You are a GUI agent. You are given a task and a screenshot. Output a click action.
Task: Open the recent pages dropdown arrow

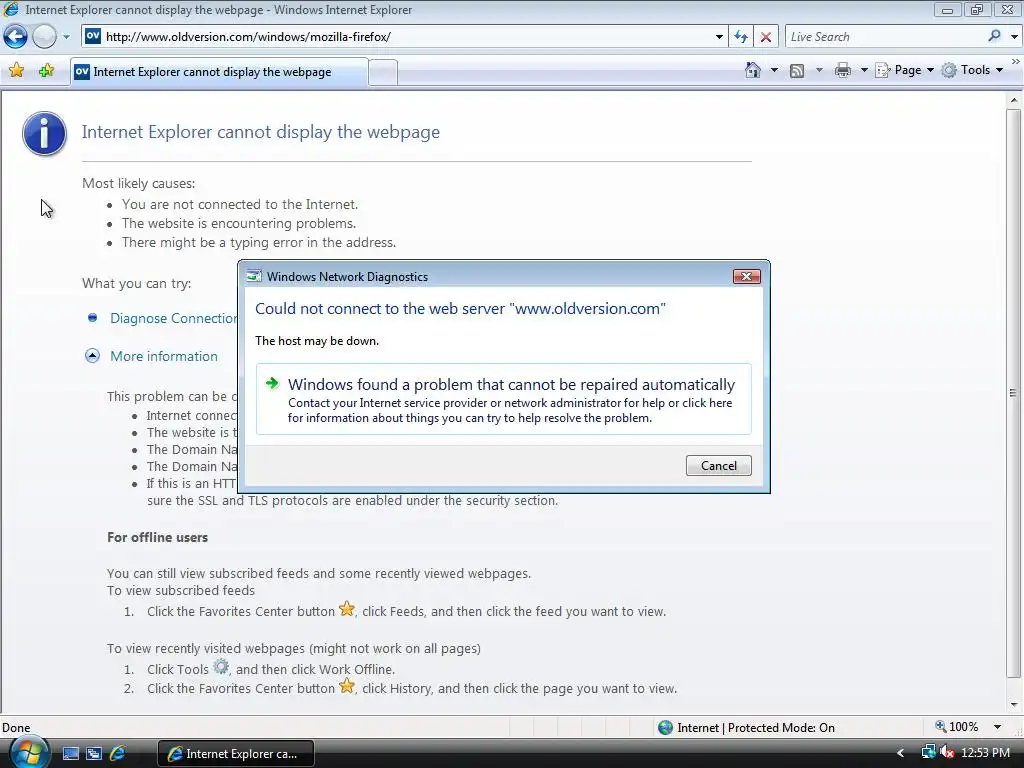click(x=66, y=37)
